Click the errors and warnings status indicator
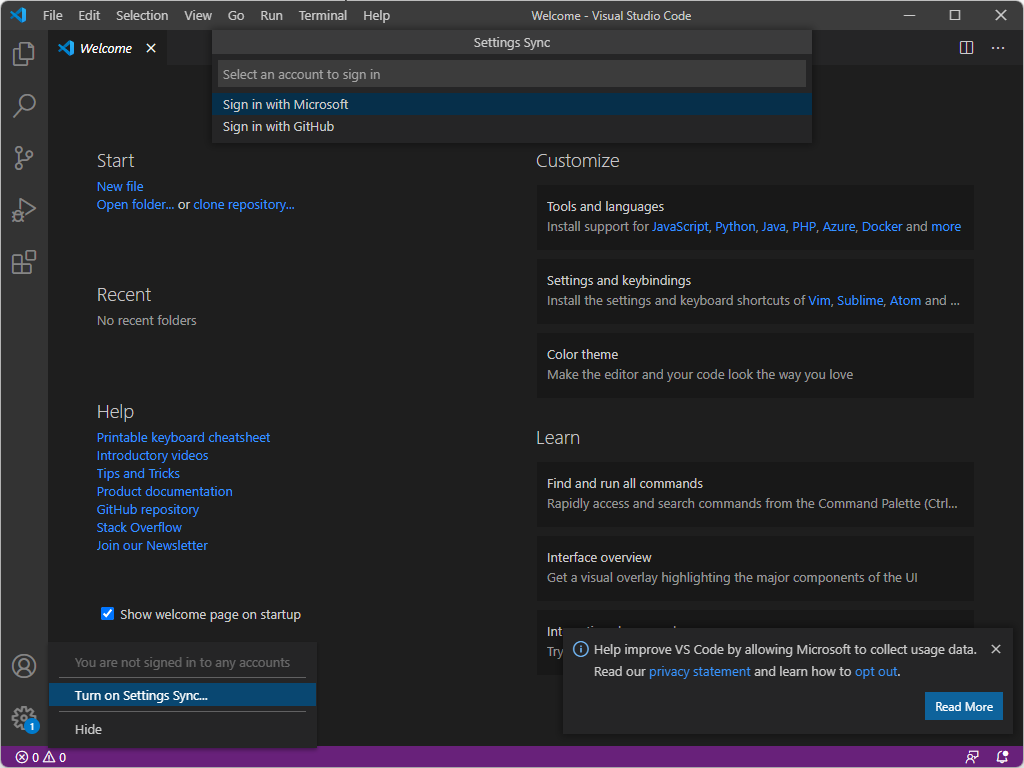Screen dimensions: 1024x768 click(40, 758)
